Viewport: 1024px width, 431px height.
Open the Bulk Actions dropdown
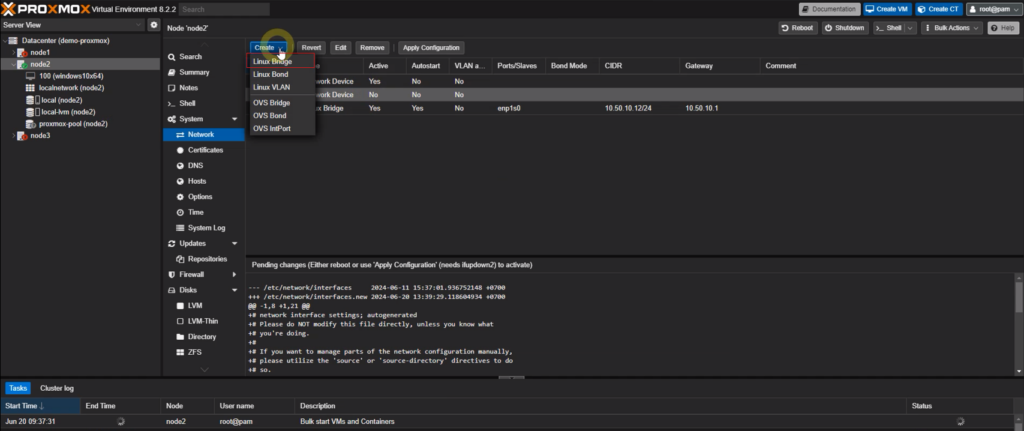952,28
